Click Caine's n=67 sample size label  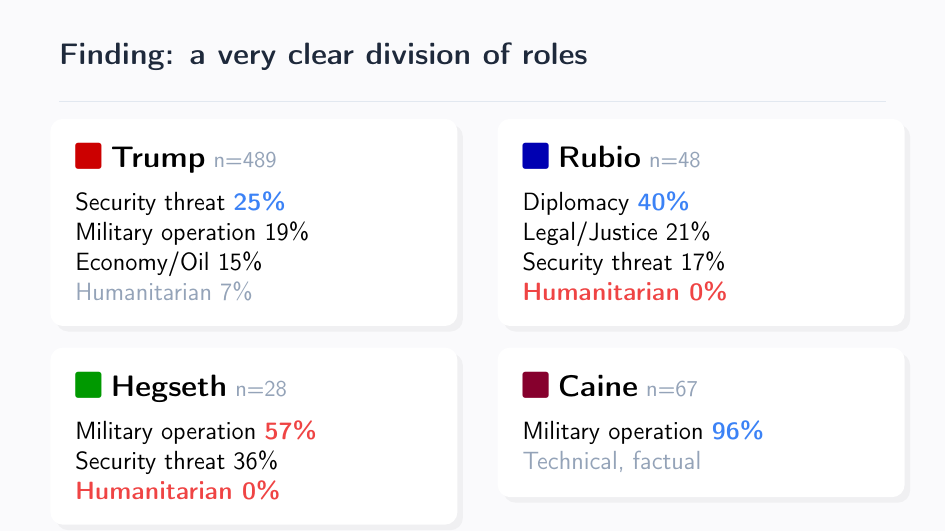pos(672,389)
